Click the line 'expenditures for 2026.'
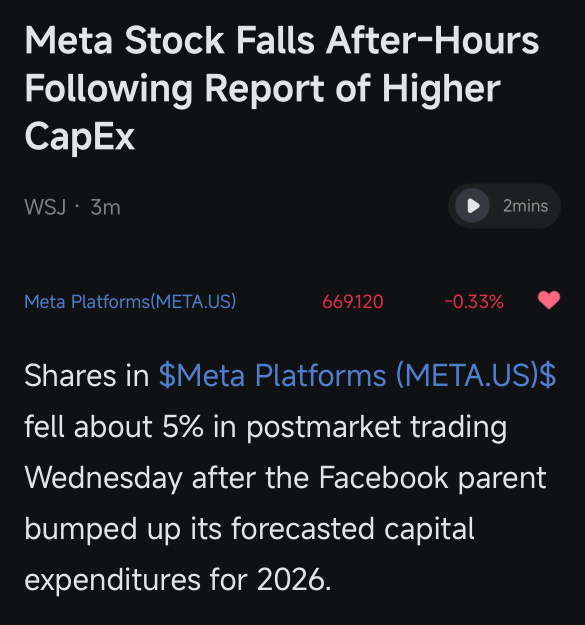Viewport: 585px width, 625px height. point(178,580)
